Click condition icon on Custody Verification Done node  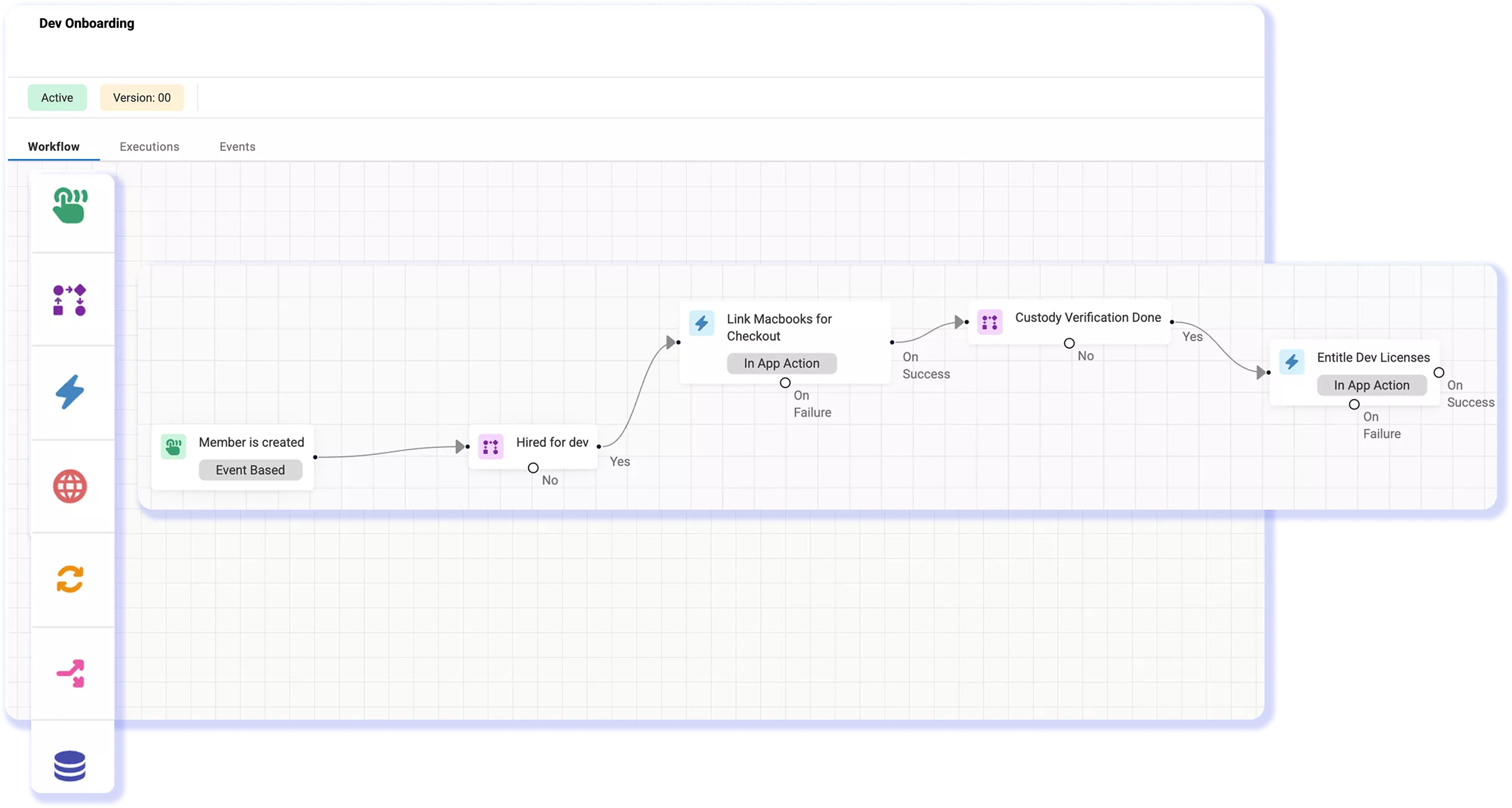pyautogui.click(x=990, y=322)
